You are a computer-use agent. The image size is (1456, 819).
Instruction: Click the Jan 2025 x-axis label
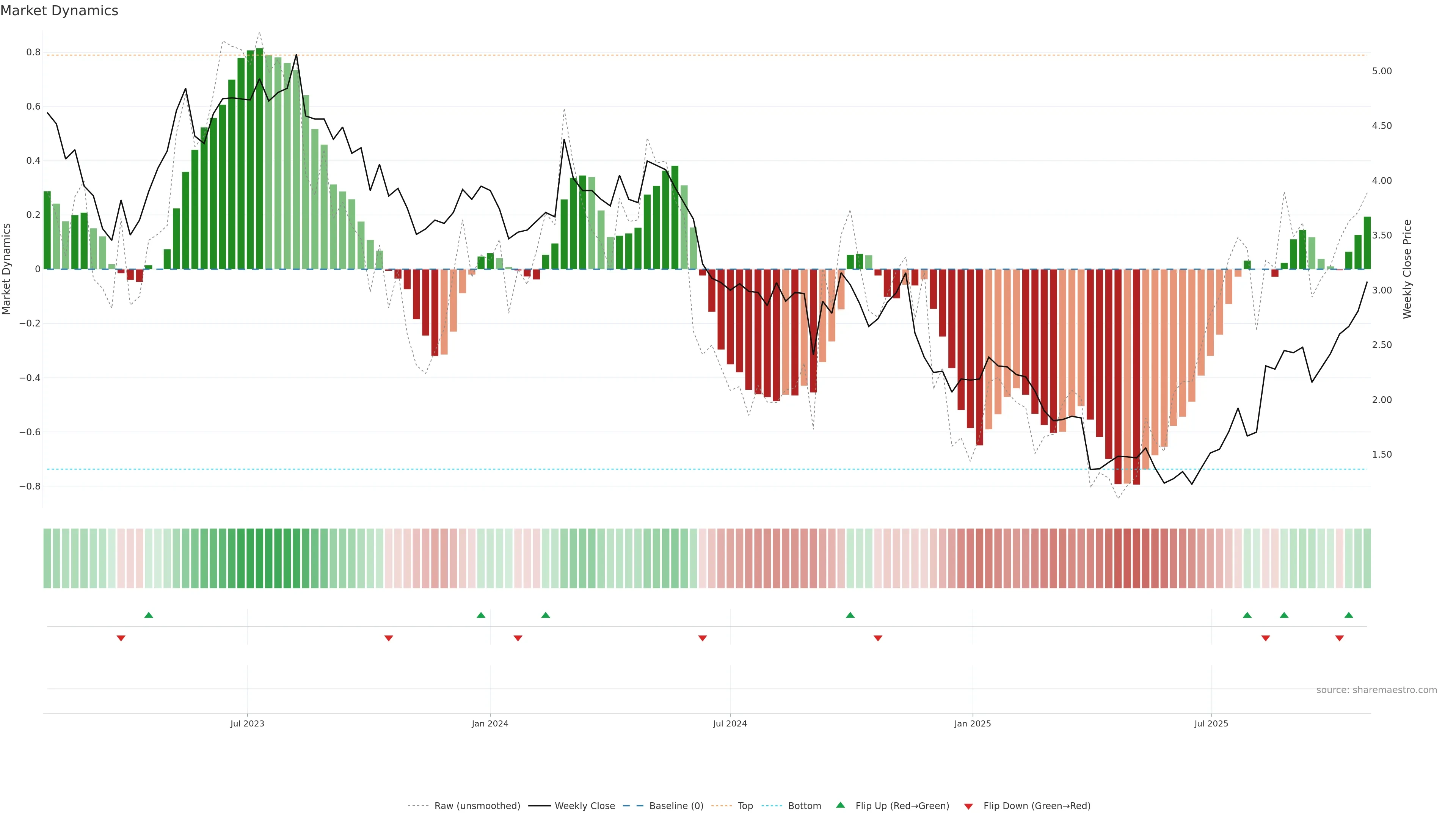pyautogui.click(x=972, y=723)
